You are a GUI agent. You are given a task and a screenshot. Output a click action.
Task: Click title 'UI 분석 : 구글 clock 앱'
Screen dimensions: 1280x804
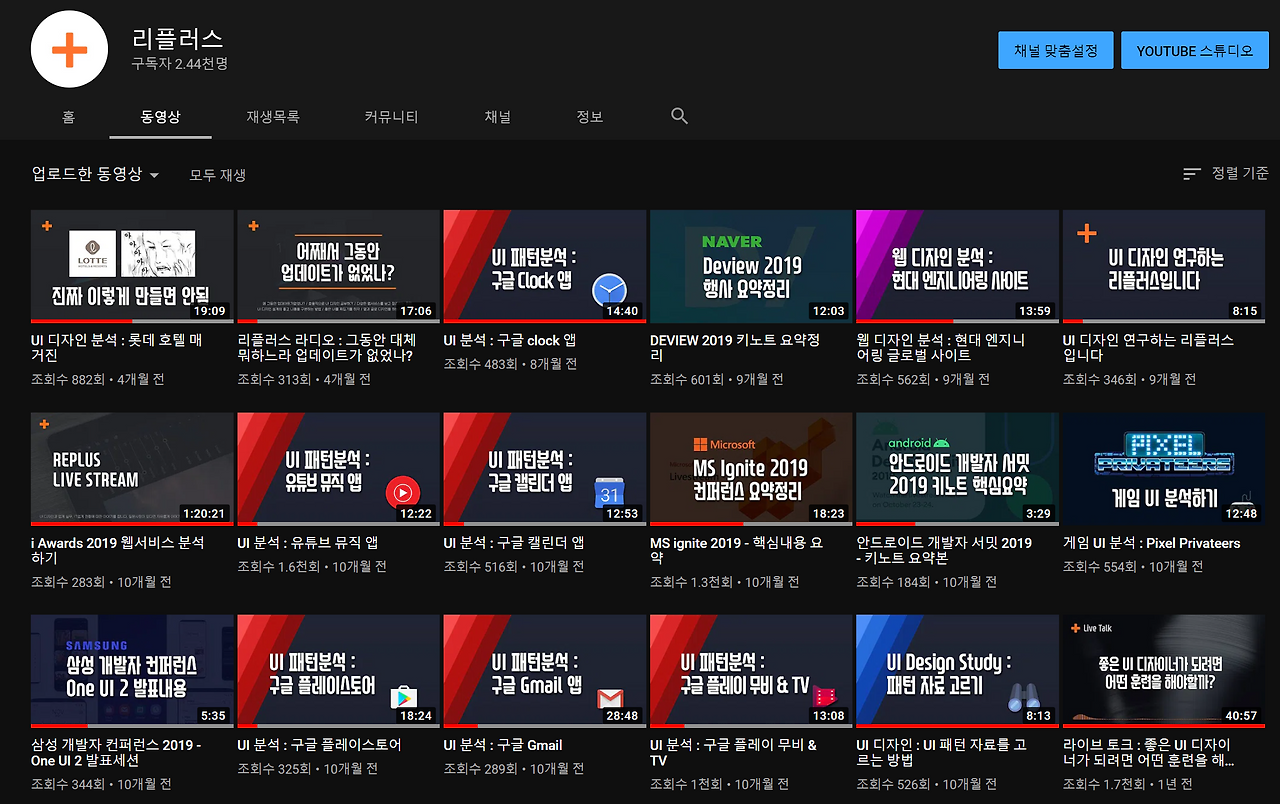point(510,340)
